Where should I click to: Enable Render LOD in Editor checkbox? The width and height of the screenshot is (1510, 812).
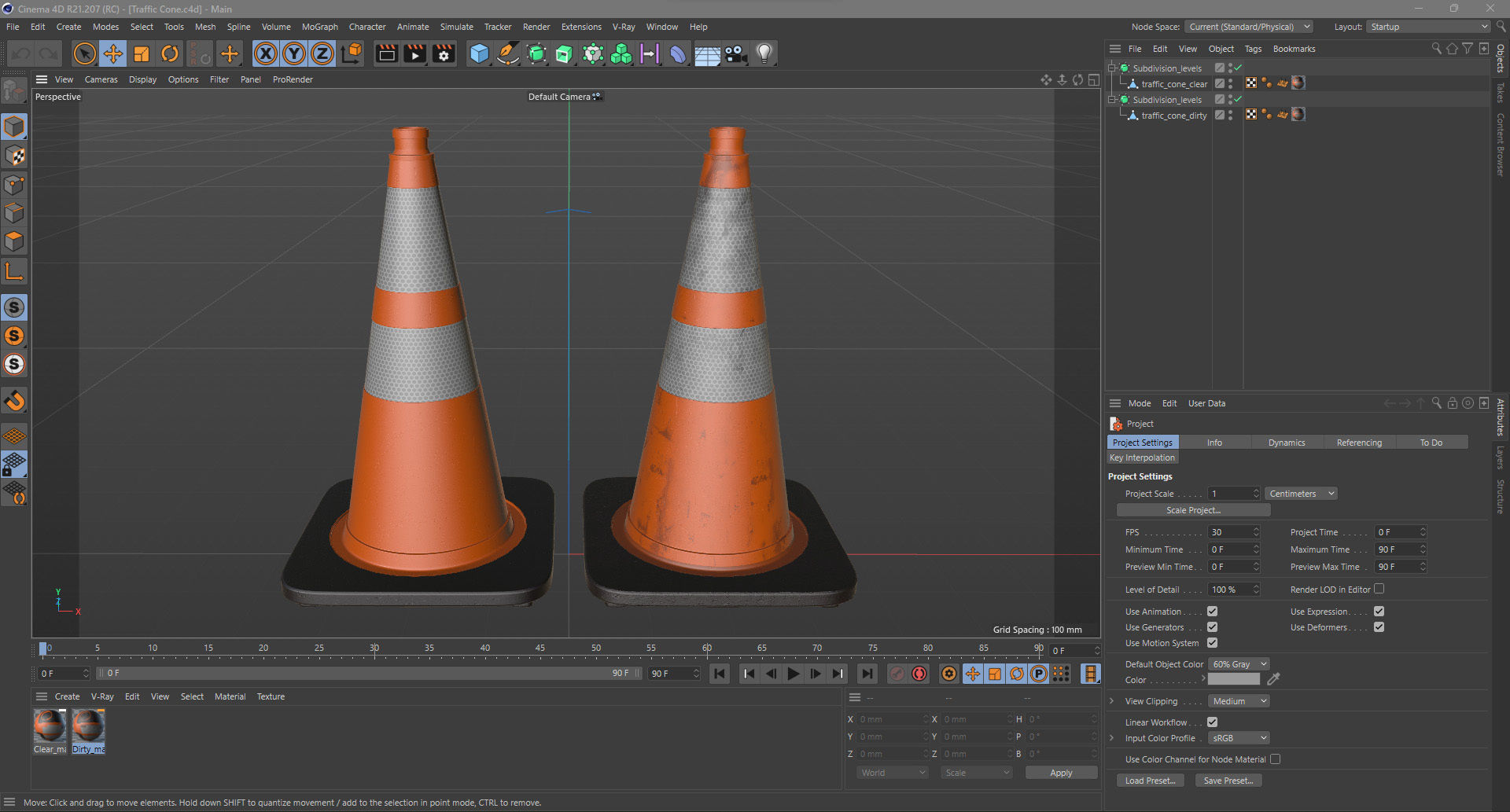[x=1379, y=589]
